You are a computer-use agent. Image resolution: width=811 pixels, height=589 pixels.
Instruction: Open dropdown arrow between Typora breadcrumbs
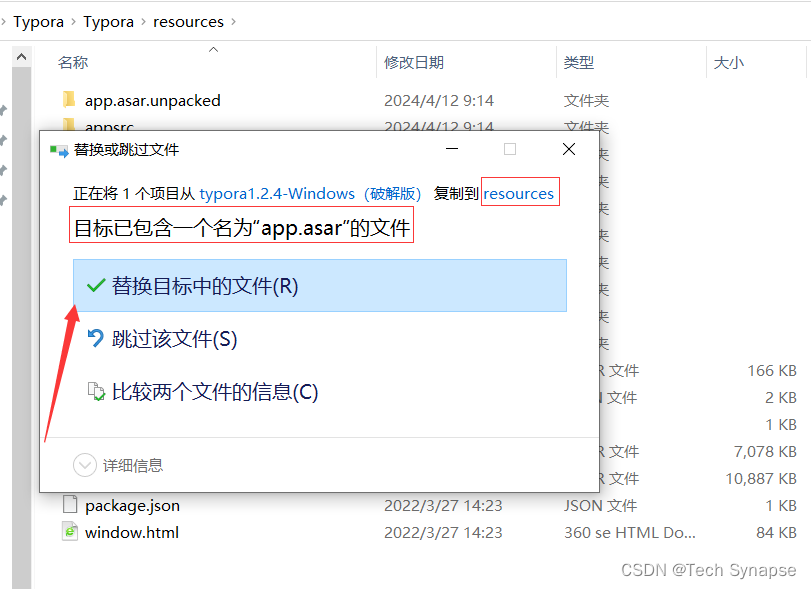(x=73, y=22)
